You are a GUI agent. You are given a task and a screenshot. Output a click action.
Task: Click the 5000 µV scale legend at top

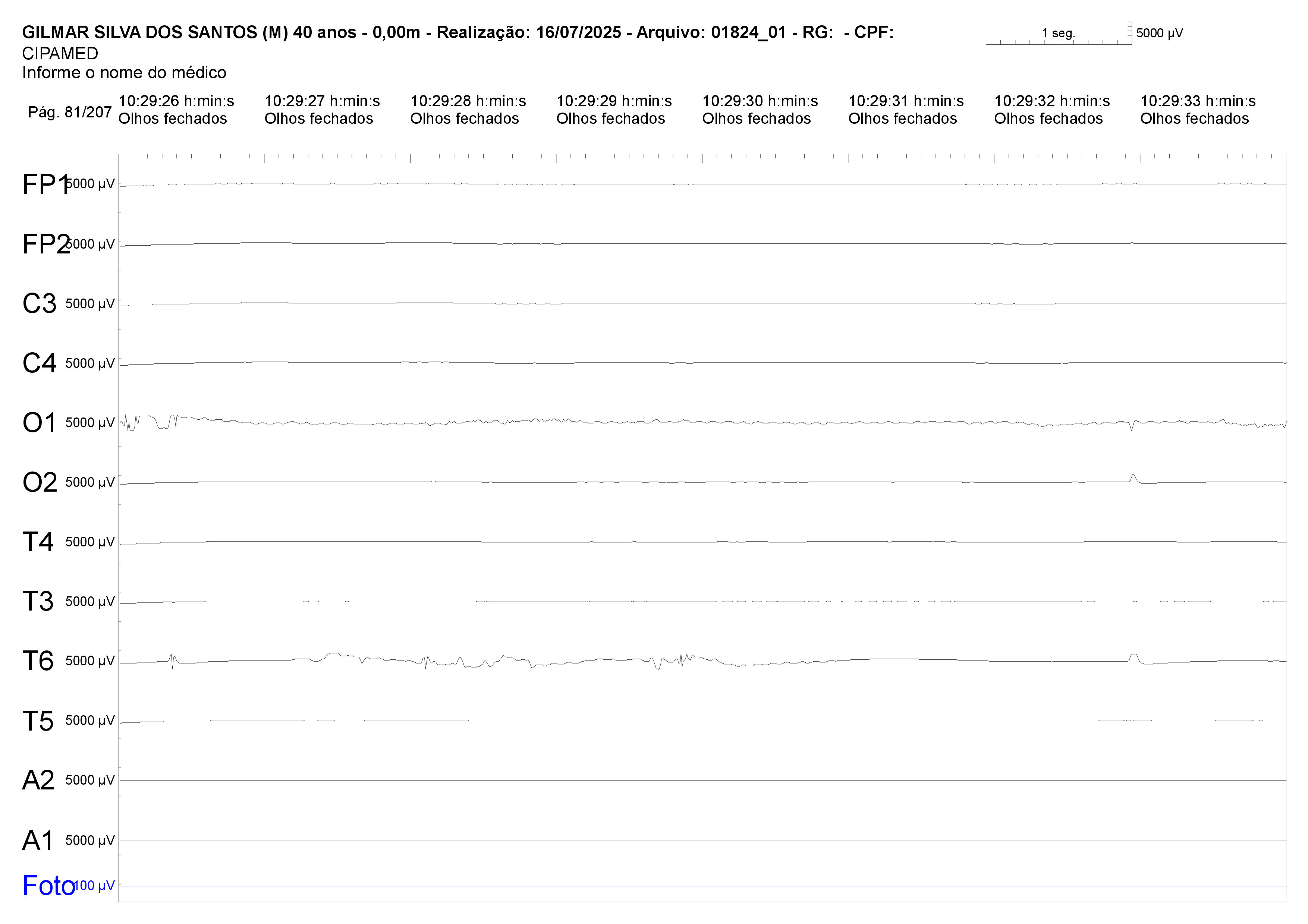tap(1159, 33)
